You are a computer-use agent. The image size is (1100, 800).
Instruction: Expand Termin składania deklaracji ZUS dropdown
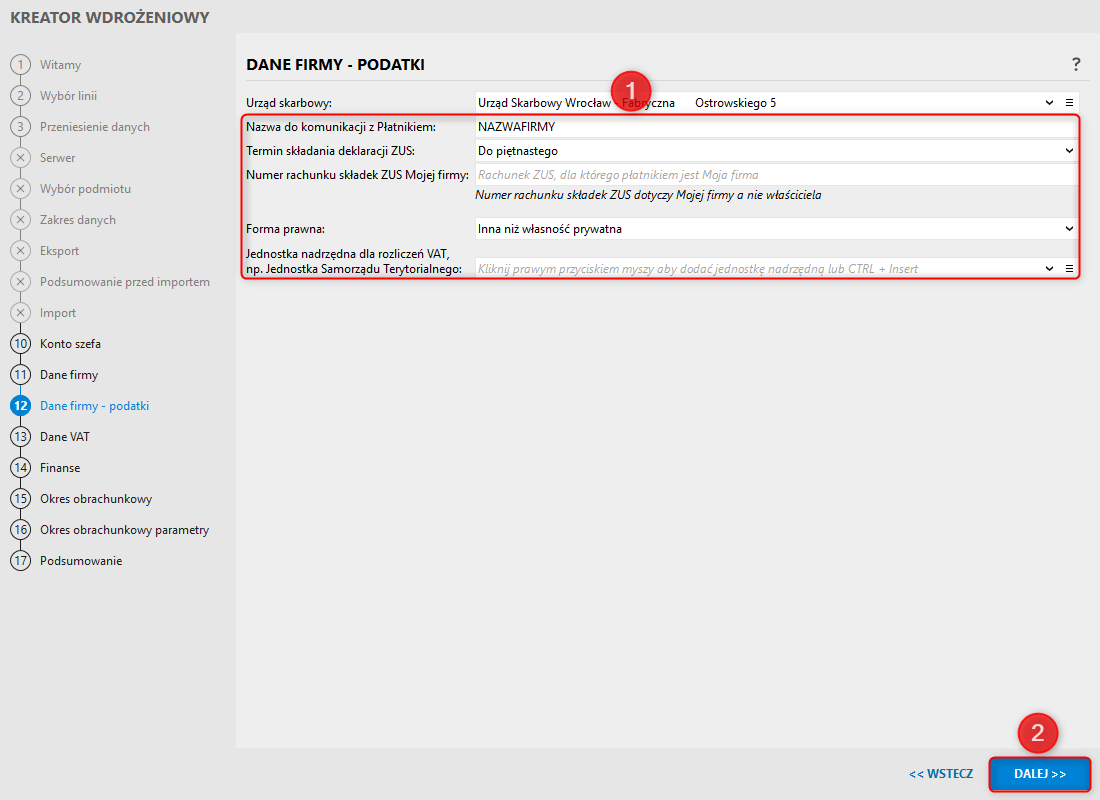pos(1069,151)
